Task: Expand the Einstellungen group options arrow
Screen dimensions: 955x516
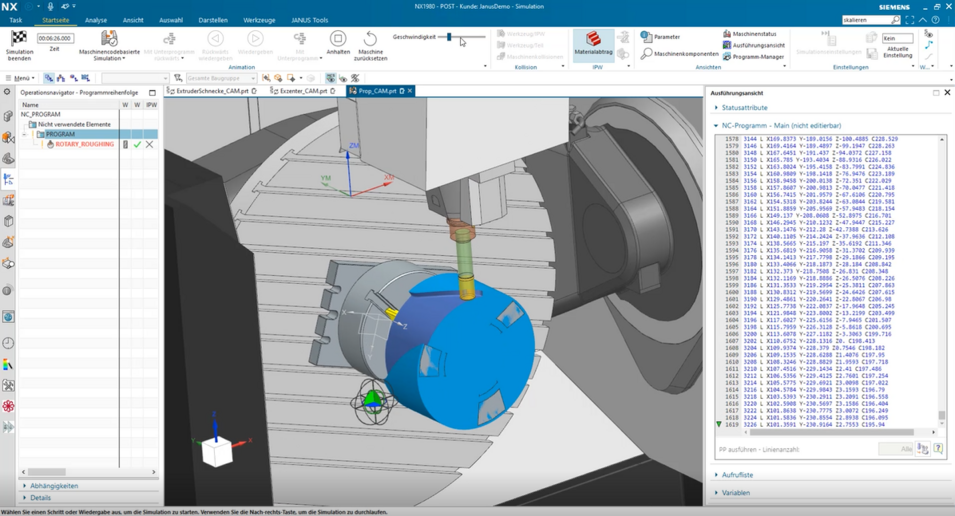Action: tap(912, 66)
